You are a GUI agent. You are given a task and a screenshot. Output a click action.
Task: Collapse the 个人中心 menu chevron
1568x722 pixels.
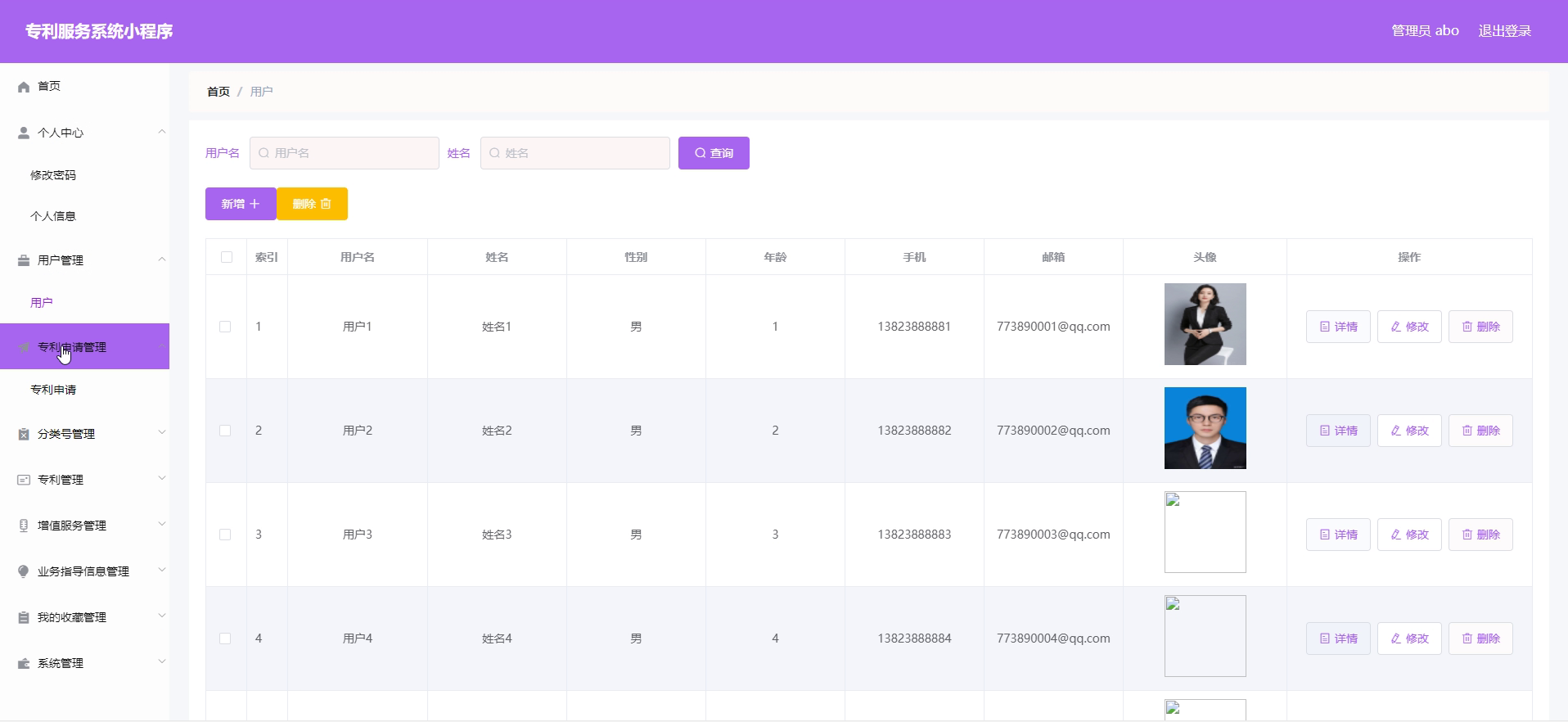point(161,132)
